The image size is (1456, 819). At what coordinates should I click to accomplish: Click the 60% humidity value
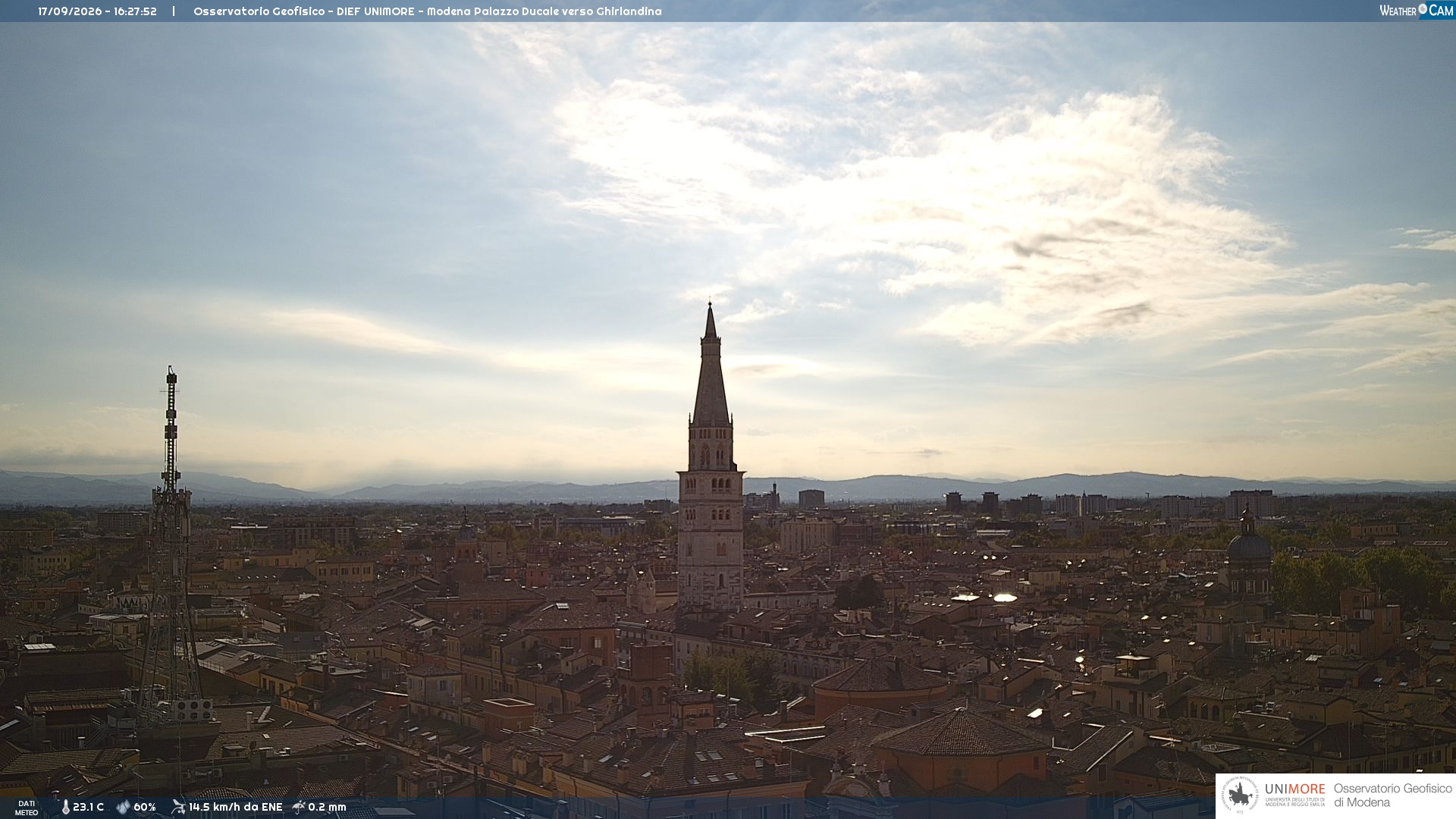pos(144,808)
